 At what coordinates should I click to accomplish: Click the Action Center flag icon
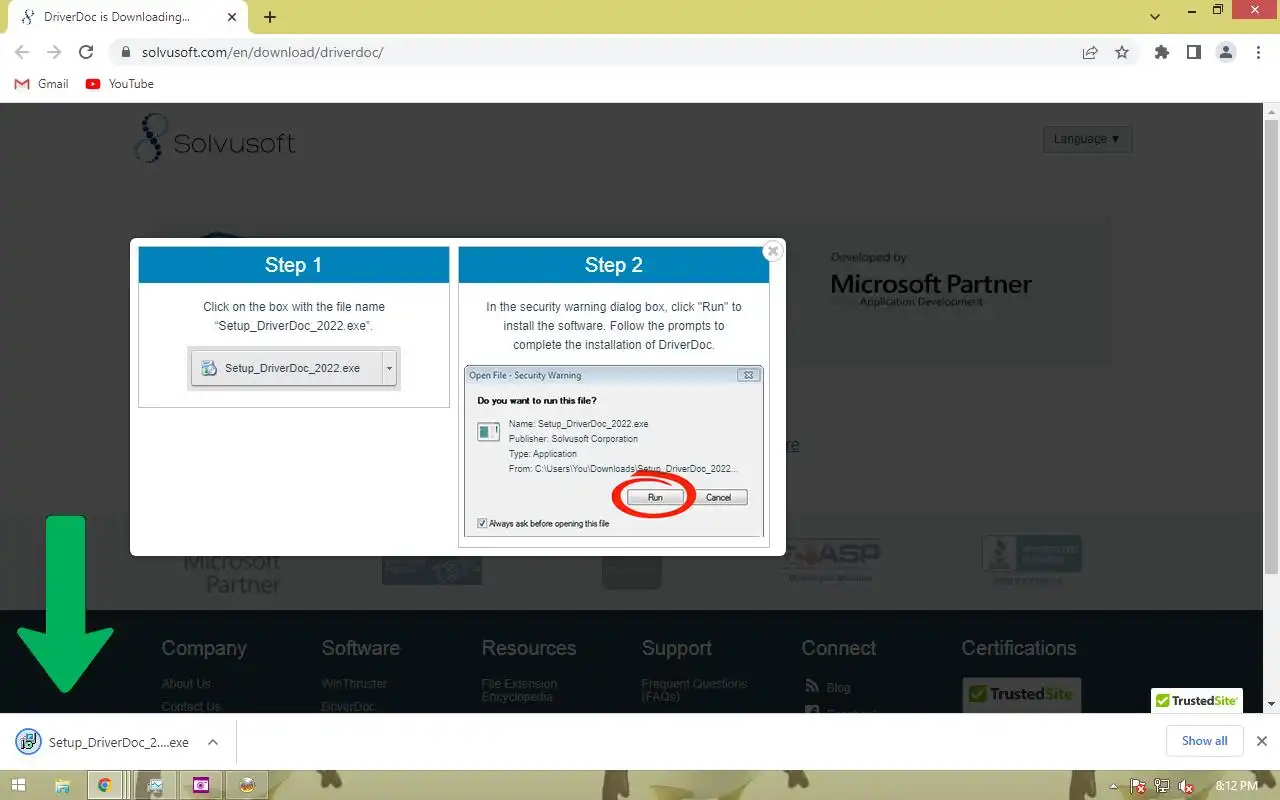click(1137, 786)
